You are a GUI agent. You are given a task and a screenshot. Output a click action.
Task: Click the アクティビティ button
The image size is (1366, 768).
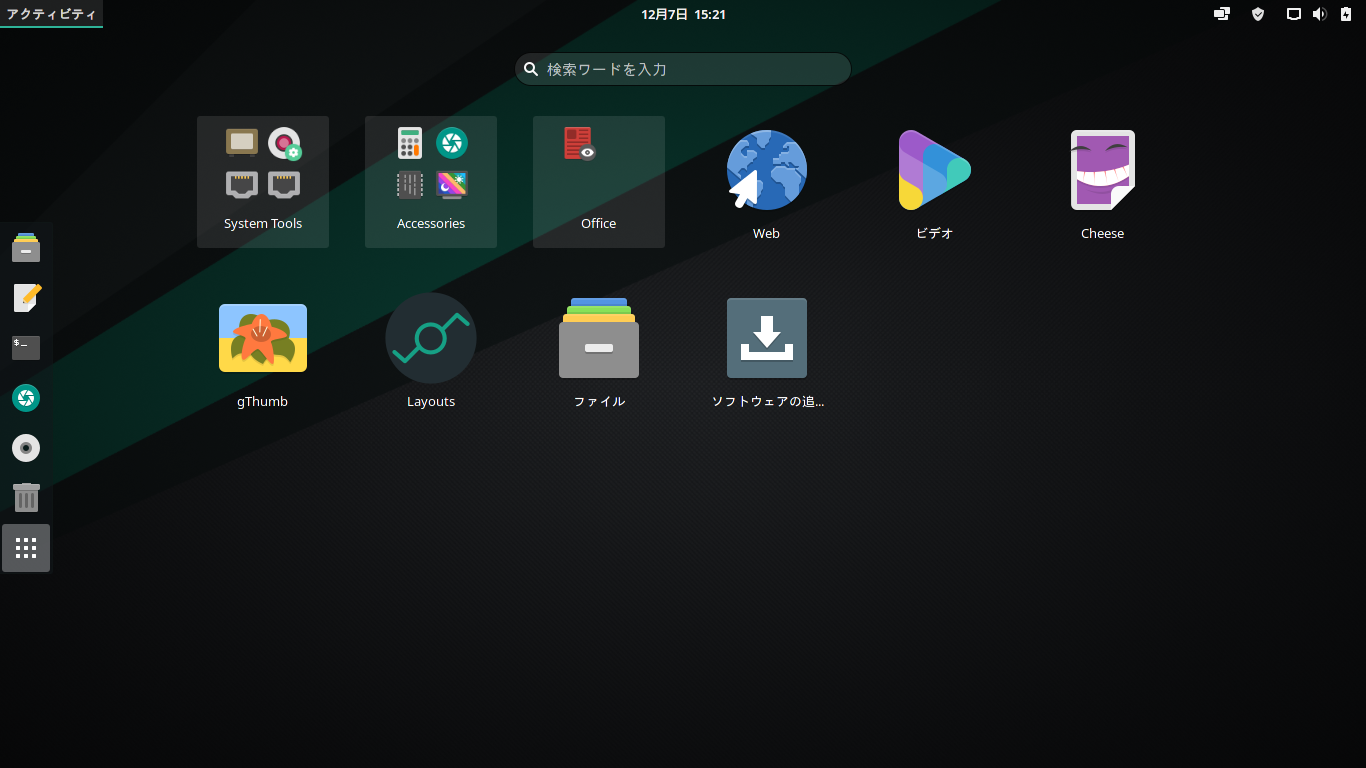click(x=51, y=14)
